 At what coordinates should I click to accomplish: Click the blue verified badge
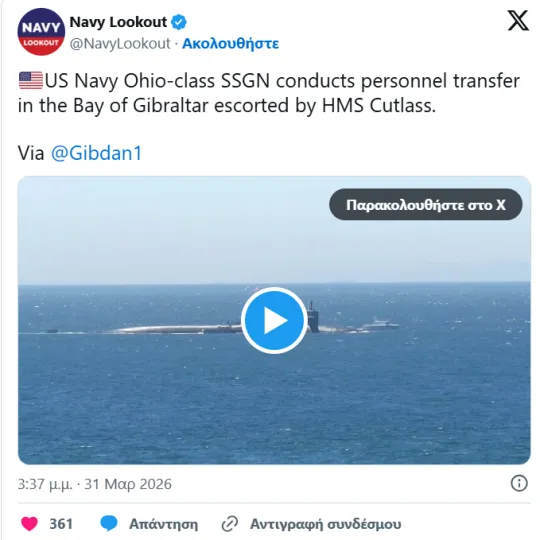click(179, 22)
